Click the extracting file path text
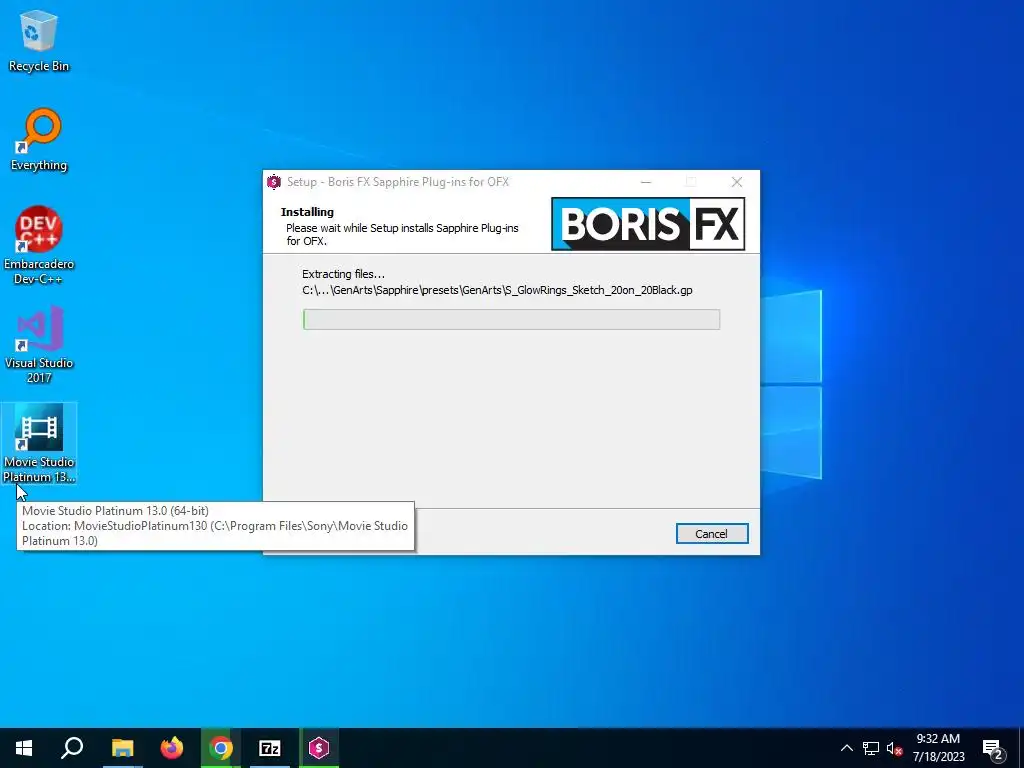Screen dimensions: 1024x768 tap(497, 290)
